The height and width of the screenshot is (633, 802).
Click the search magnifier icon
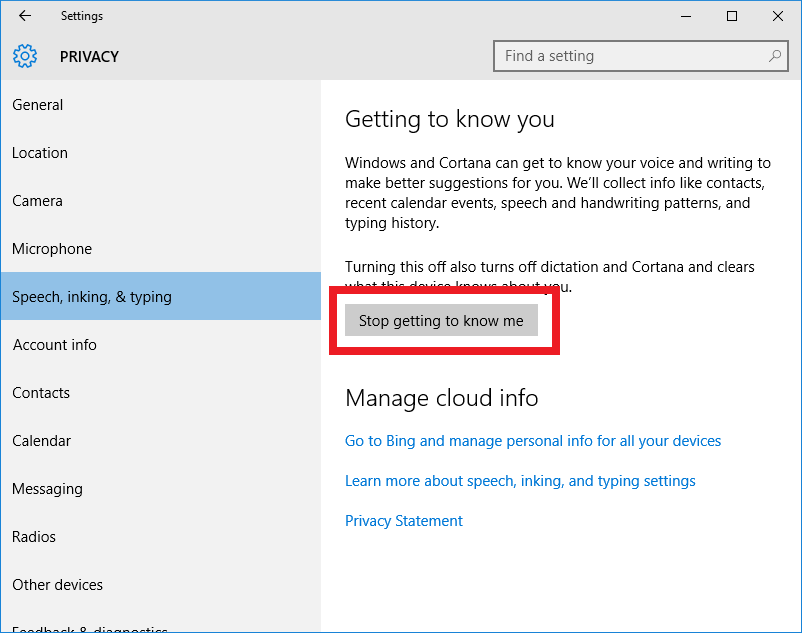coord(775,56)
